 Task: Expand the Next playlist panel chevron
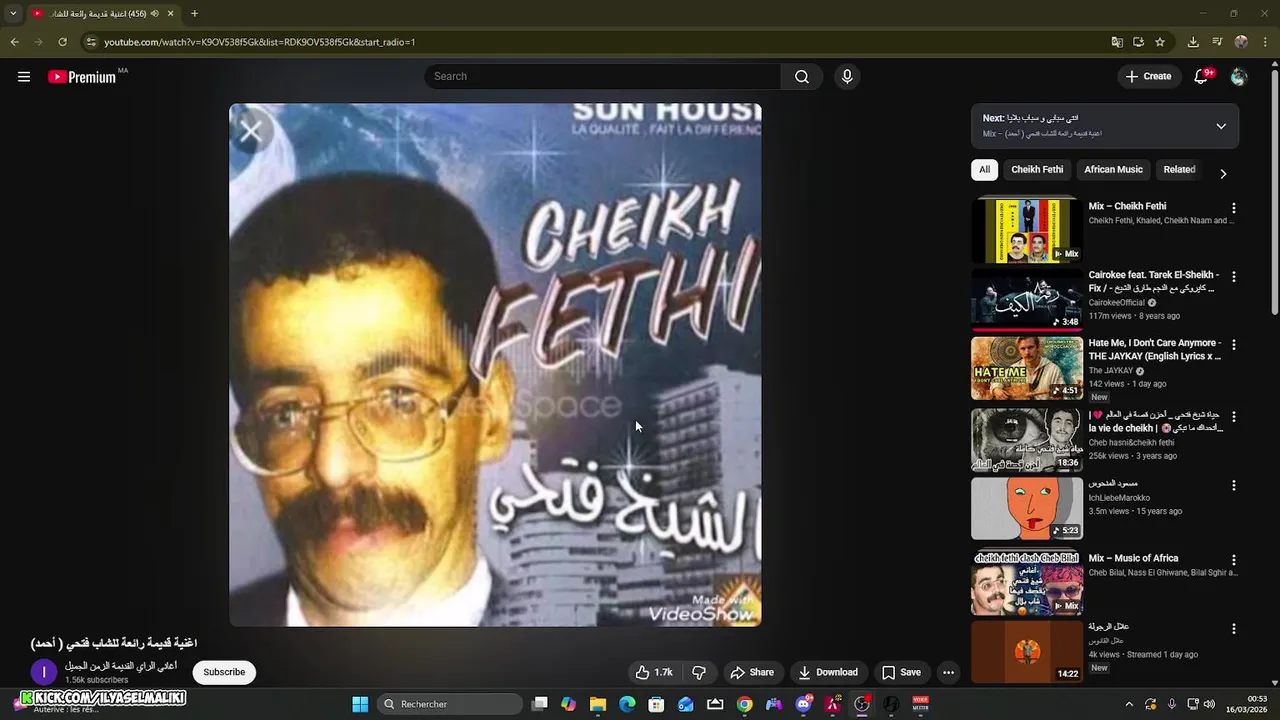[x=1221, y=126]
